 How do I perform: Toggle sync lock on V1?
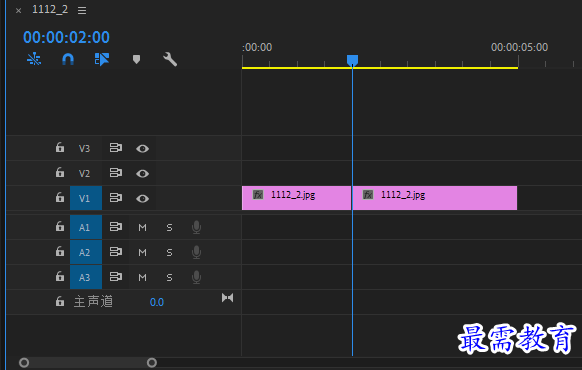pyautogui.click(x=115, y=197)
